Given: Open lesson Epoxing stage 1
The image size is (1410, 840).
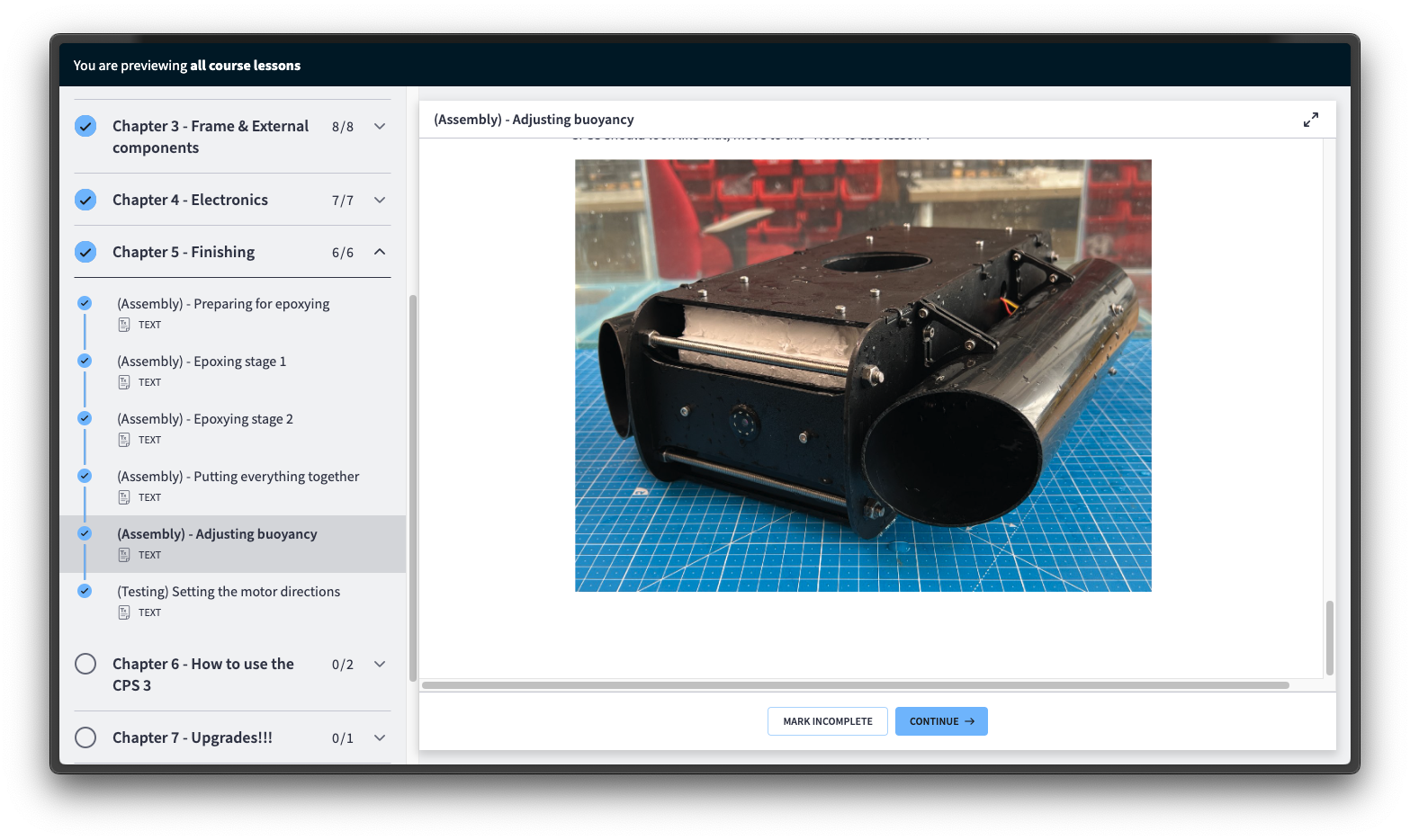Looking at the screenshot, I should (202, 362).
